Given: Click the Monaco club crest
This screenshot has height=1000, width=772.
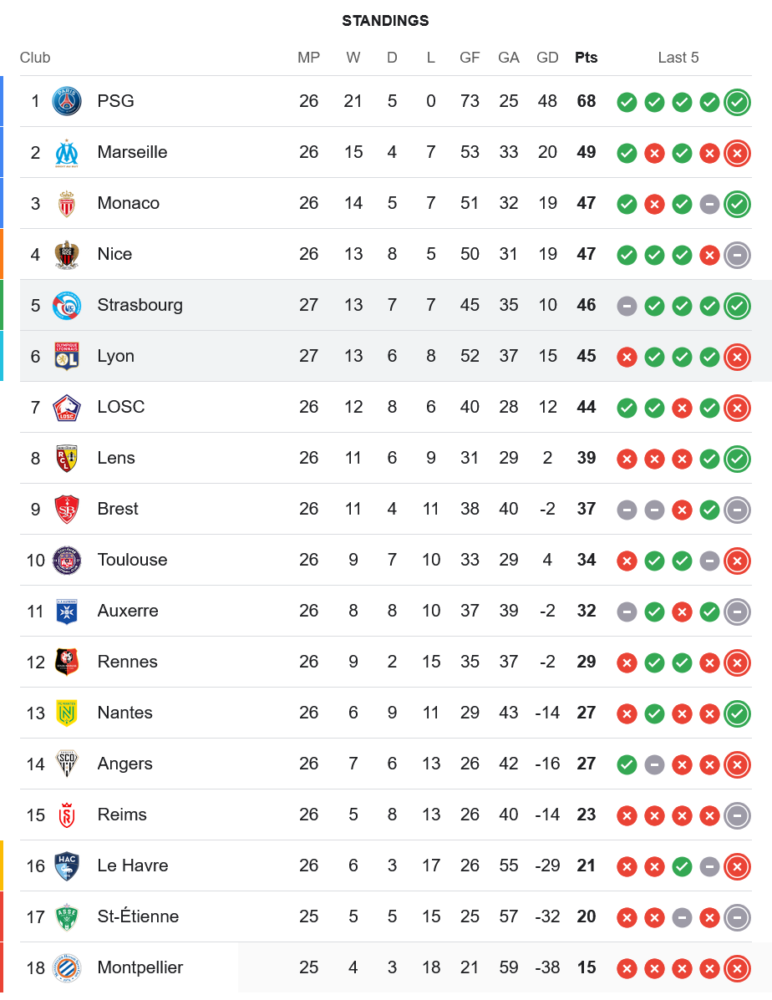Looking at the screenshot, I should [67, 203].
